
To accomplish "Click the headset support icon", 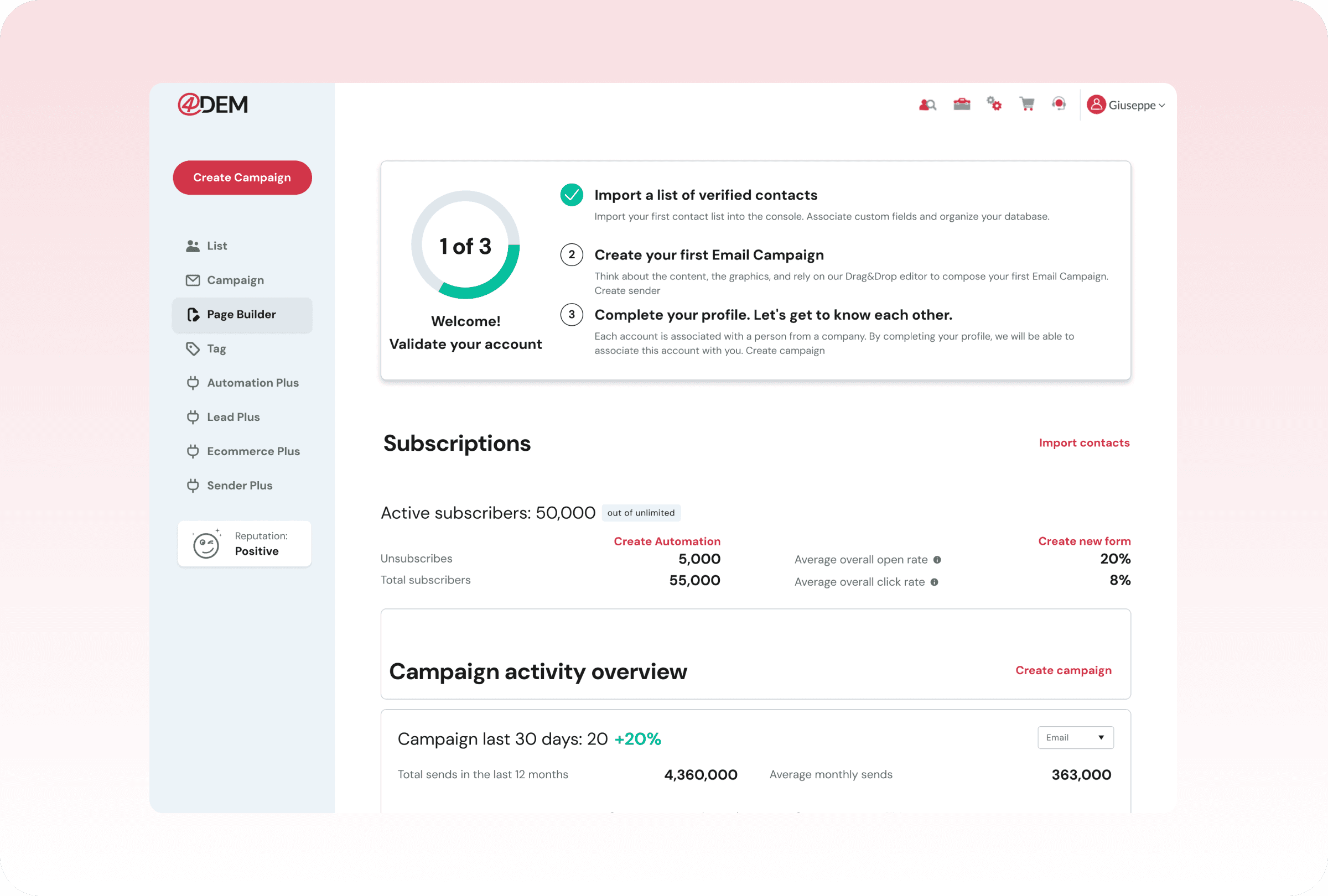I will (1059, 104).
